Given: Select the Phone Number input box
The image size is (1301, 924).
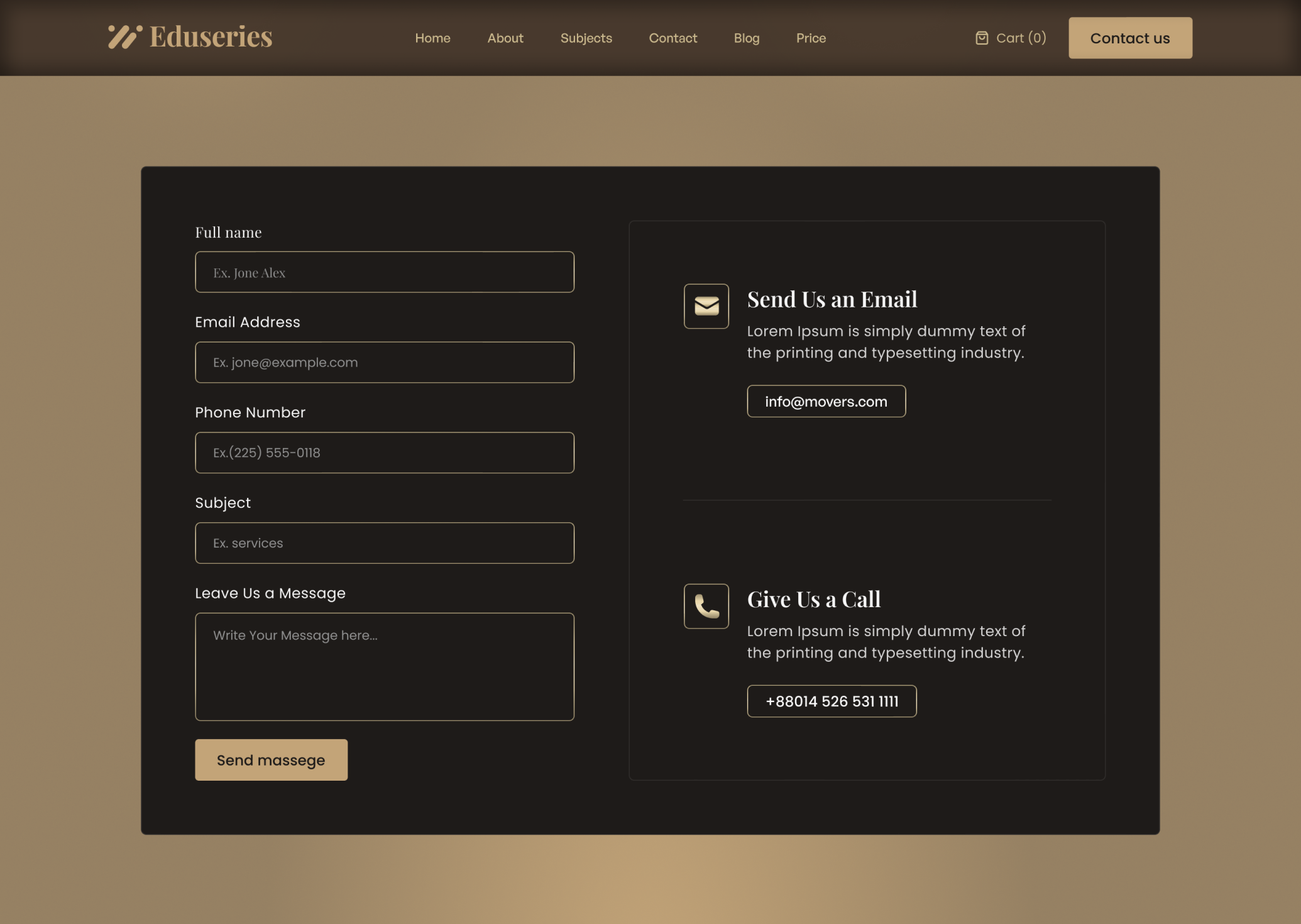Looking at the screenshot, I should point(384,453).
